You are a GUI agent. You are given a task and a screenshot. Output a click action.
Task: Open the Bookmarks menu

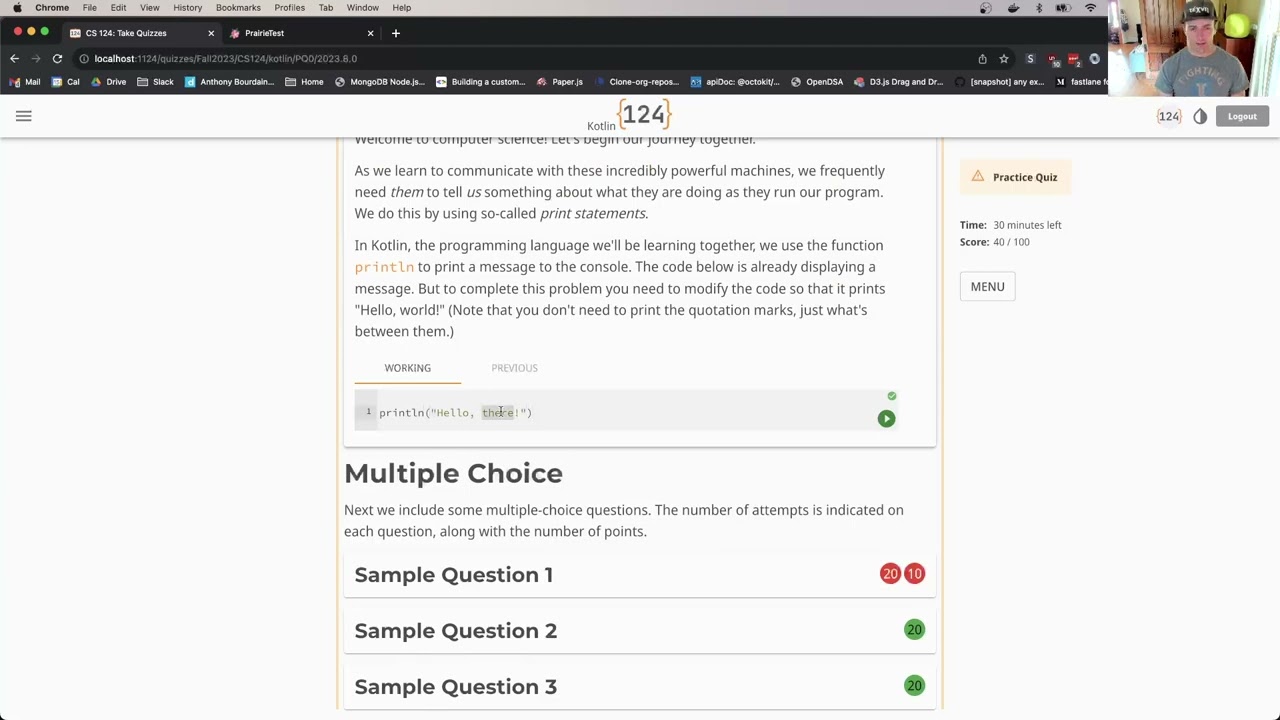(238, 8)
